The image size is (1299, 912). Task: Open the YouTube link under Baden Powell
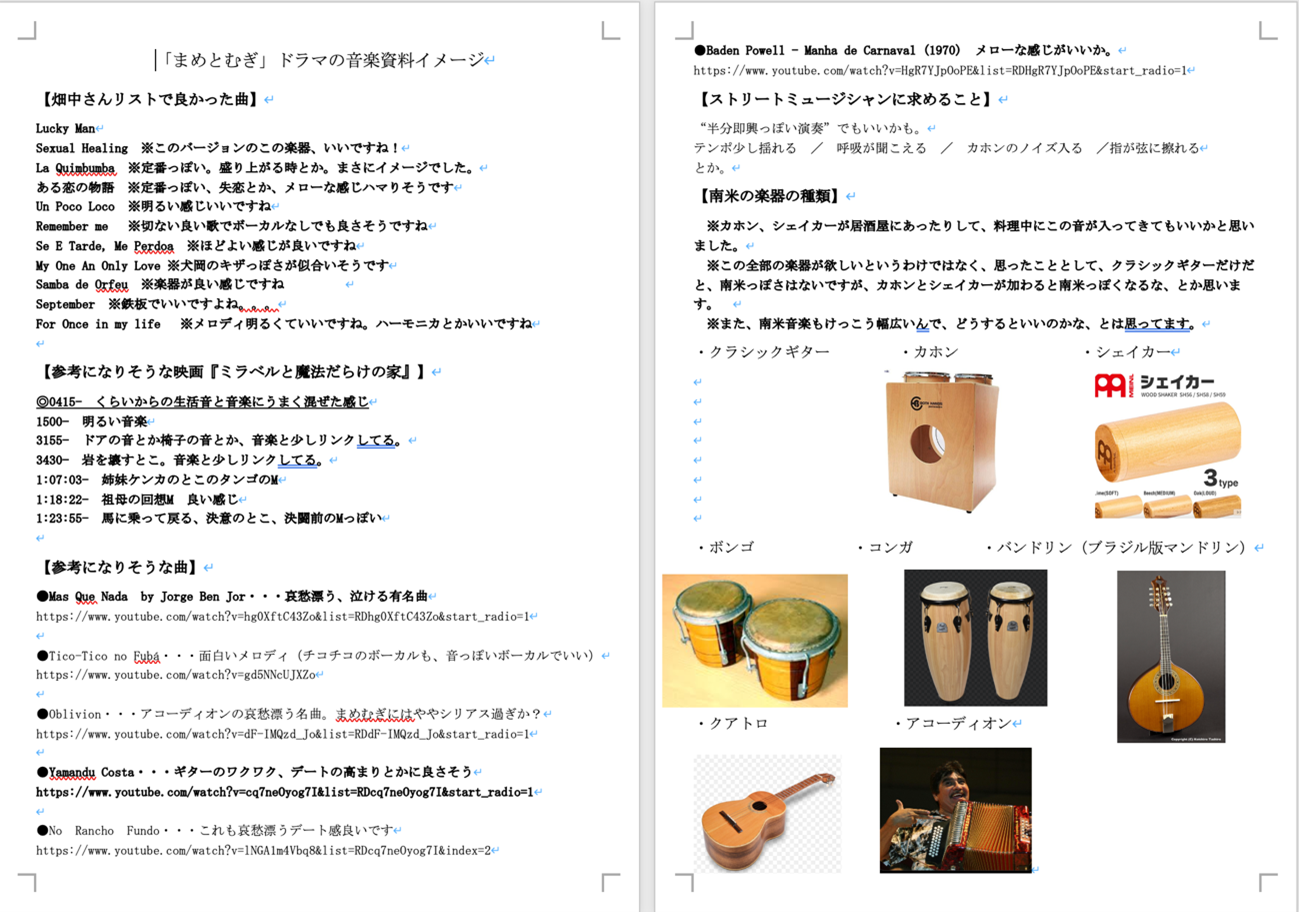[940, 70]
